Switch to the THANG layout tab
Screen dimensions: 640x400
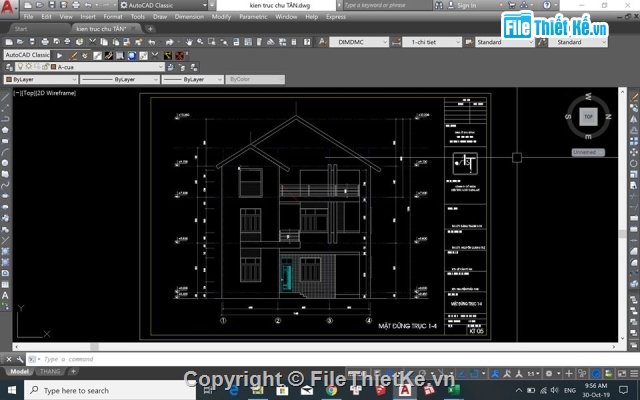click(50, 371)
